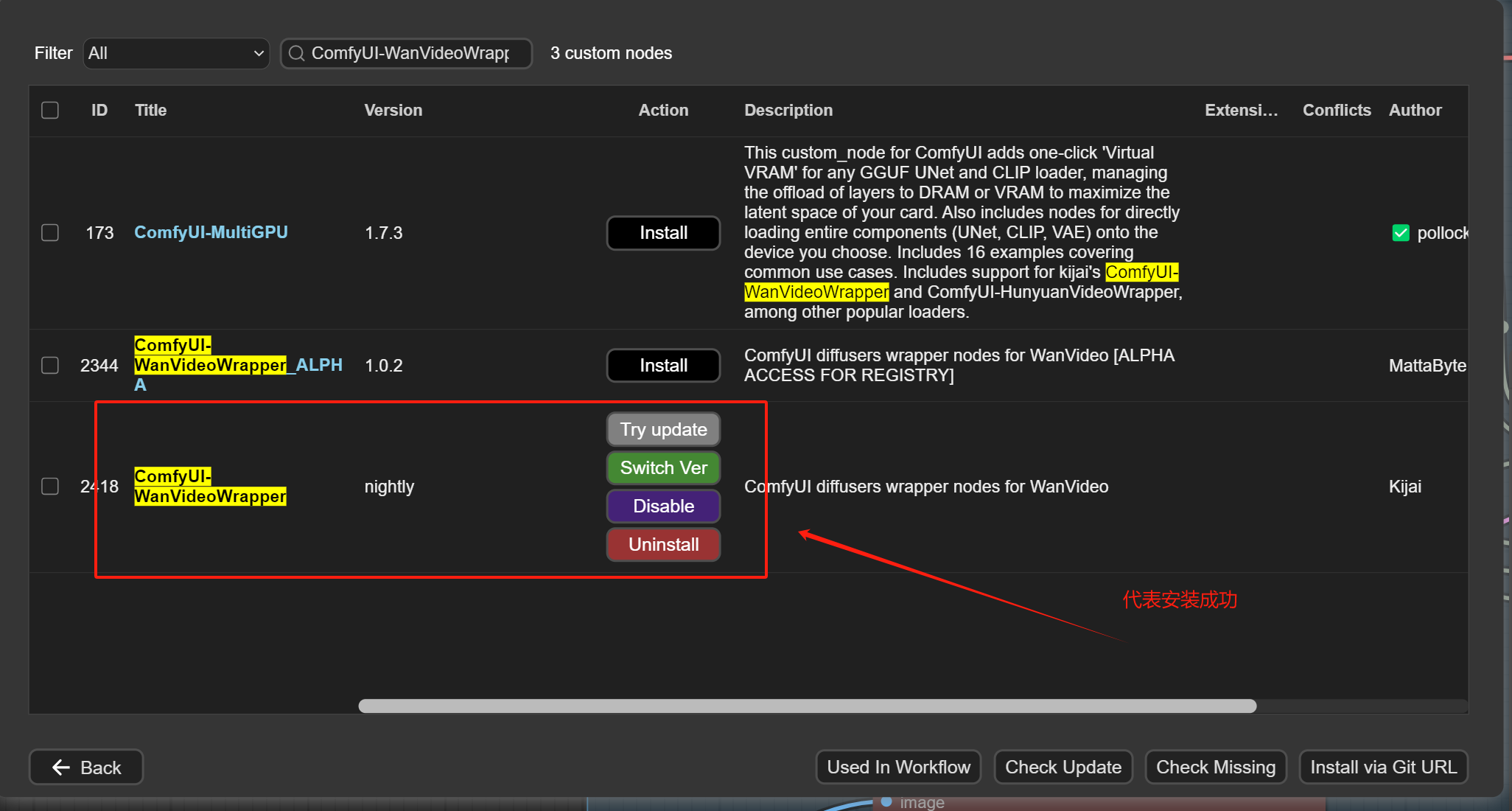Click the search magnifier icon
Screen dimensions: 1512x811
tap(297, 53)
